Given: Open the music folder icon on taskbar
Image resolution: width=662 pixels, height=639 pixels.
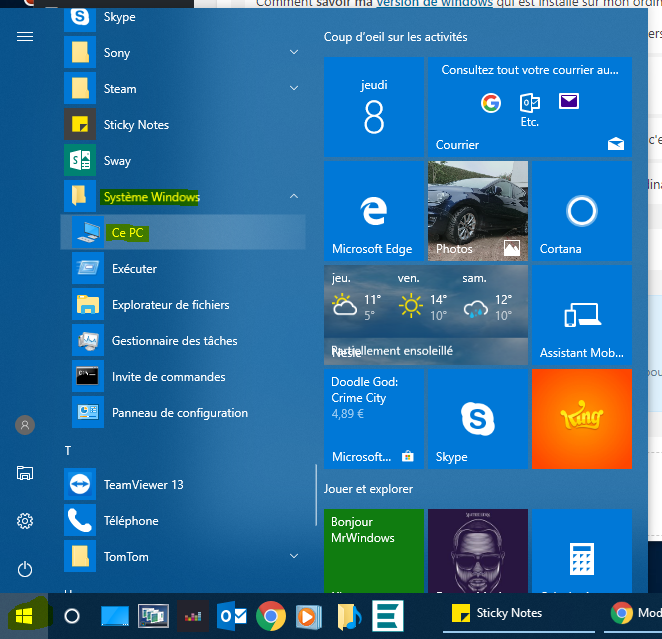Looking at the screenshot, I should pyautogui.click(x=348, y=617).
